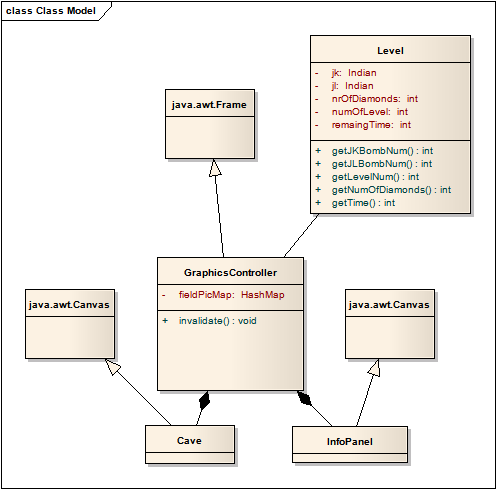The image size is (496, 489).
Task: Click the fieldPicMap: HashMap attribute
Action: point(232,295)
